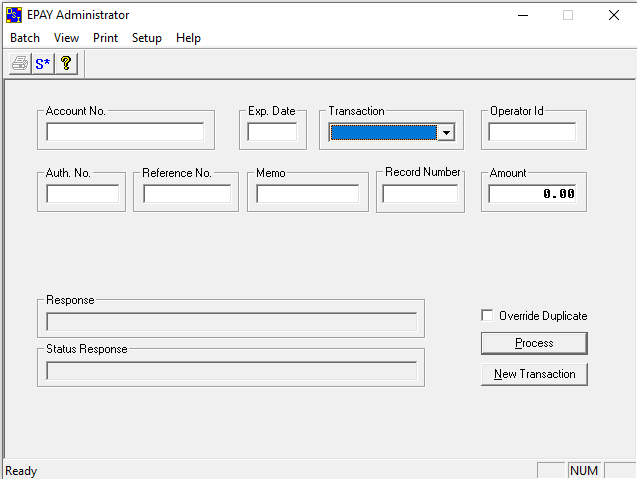Open the Help menu

coord(188,38)
